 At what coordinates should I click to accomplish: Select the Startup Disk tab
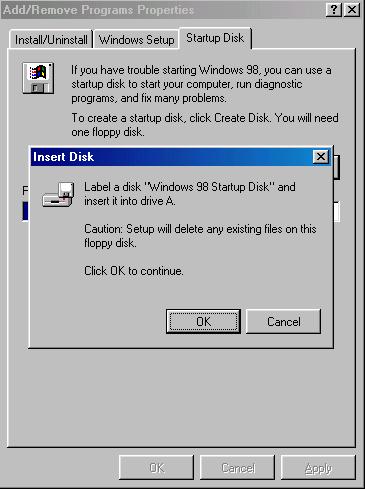[x=215, y=38]
